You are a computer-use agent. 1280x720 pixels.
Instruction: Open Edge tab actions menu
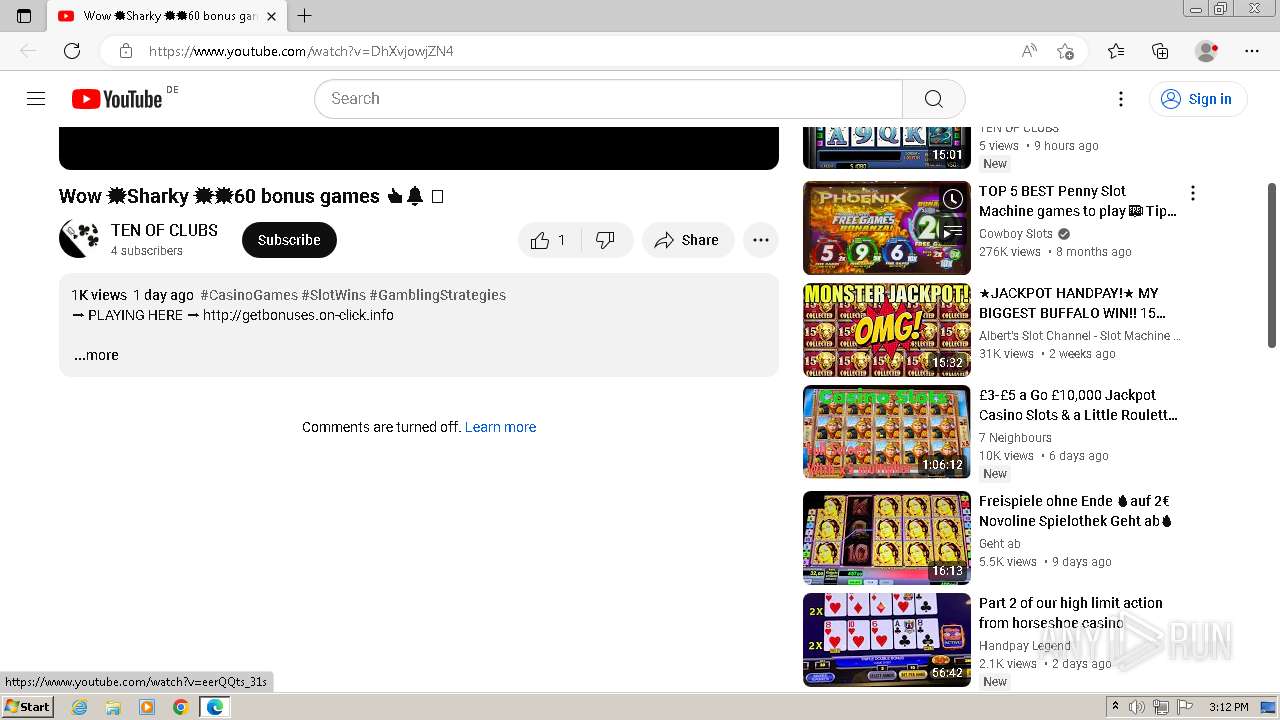pyautogui.click(x=24, y=16)
